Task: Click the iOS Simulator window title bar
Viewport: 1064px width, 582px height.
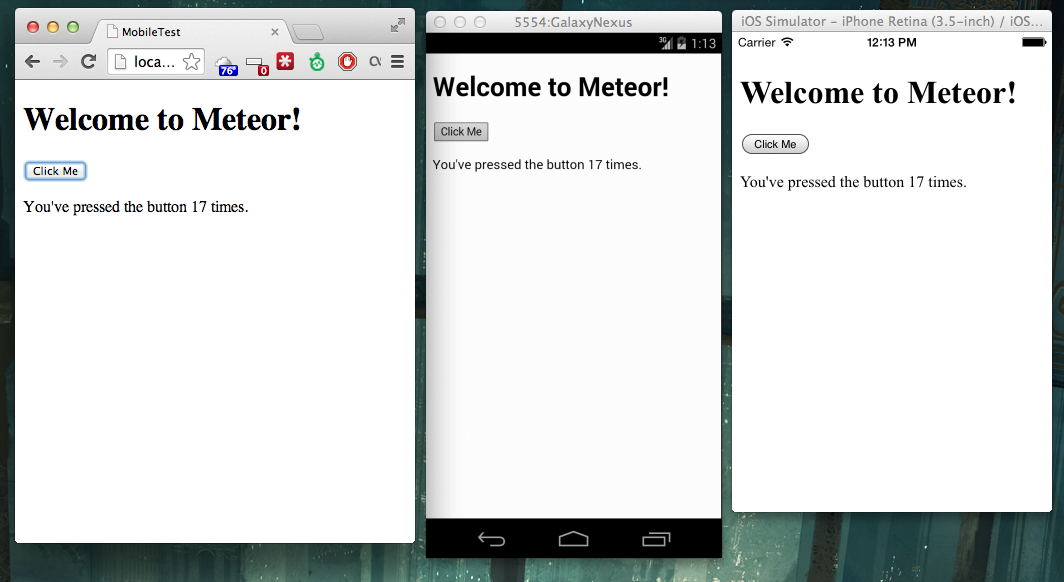Action: click(892, 21)
